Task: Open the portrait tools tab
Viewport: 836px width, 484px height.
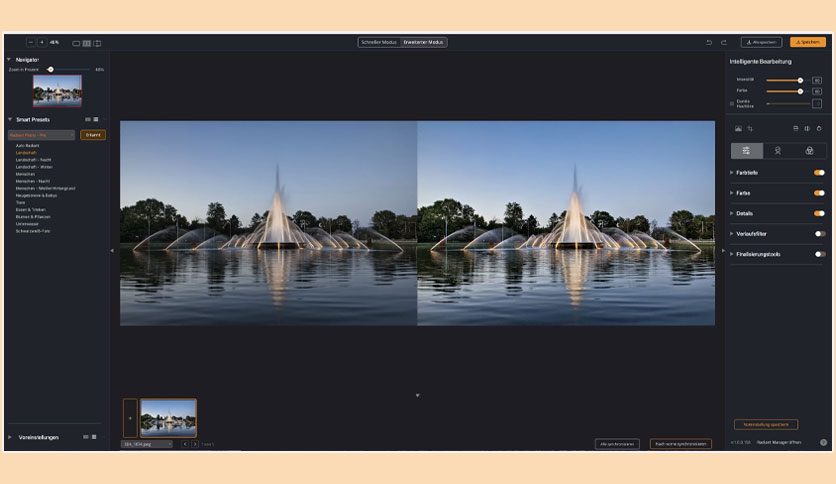Action: (778, 151)
